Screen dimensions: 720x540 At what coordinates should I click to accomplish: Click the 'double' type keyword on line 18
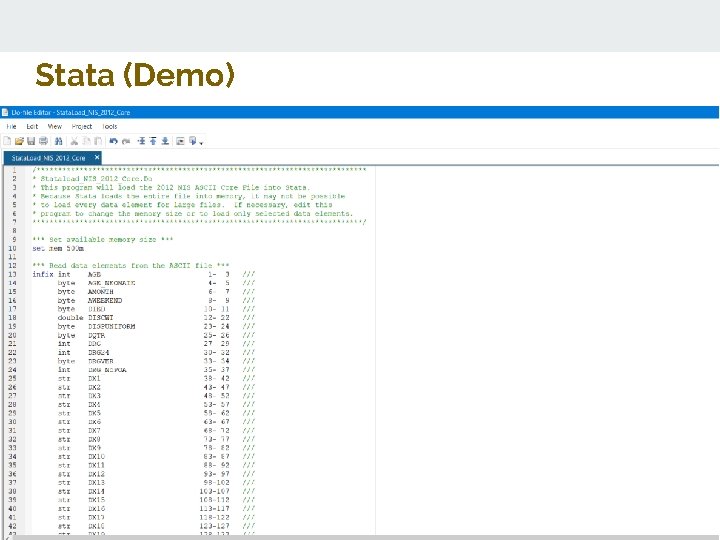pyautogui.click(x=70, y=318)
